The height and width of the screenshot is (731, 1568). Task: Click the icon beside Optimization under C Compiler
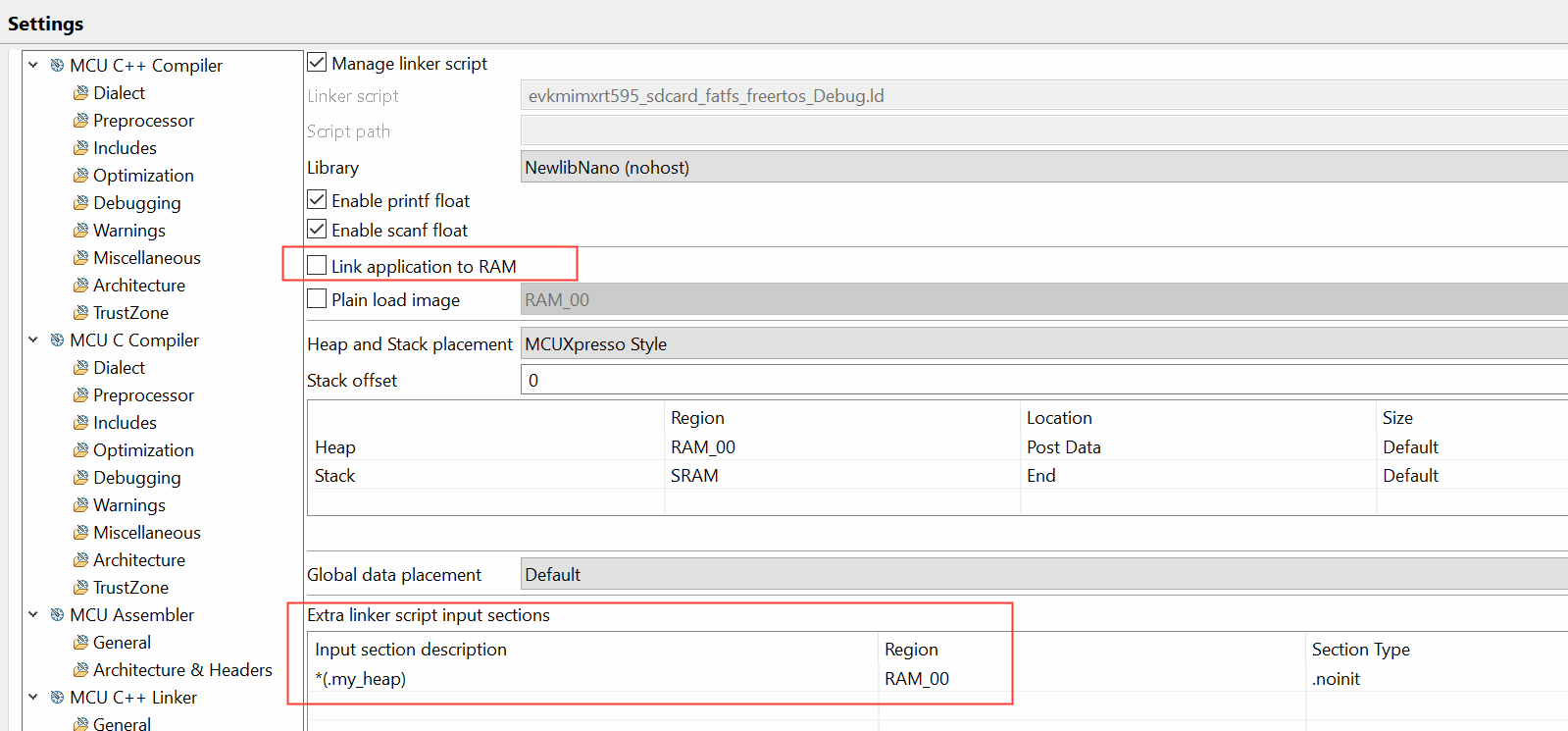(x=80, y=450)
